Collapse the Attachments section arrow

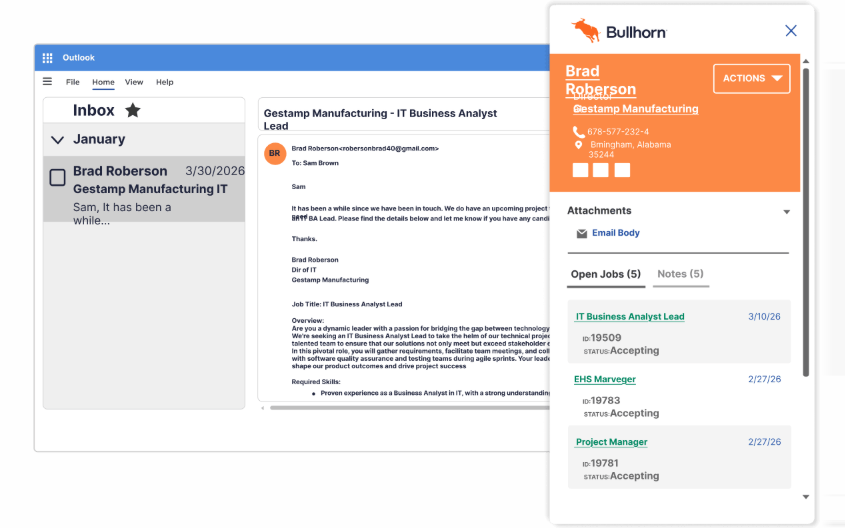click(787, 212)
